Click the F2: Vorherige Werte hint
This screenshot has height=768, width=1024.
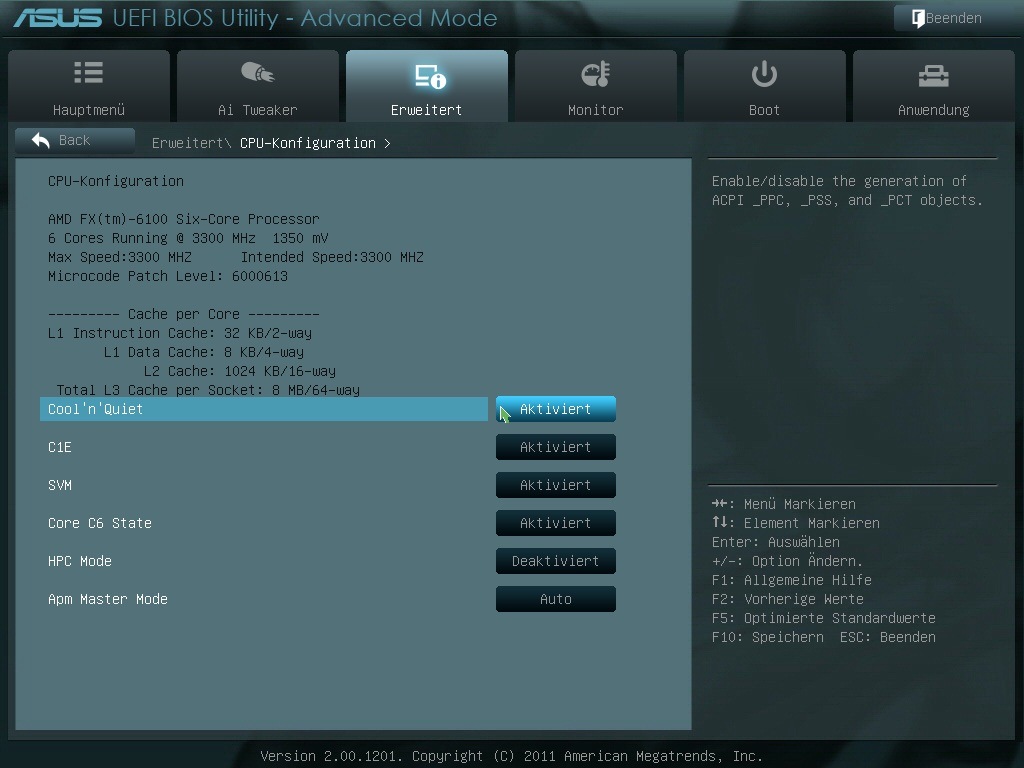[x=788, y=599]
